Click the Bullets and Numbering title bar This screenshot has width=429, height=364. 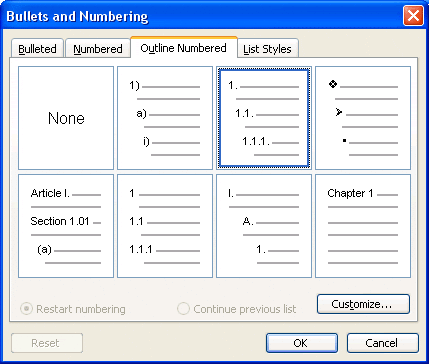200,16
